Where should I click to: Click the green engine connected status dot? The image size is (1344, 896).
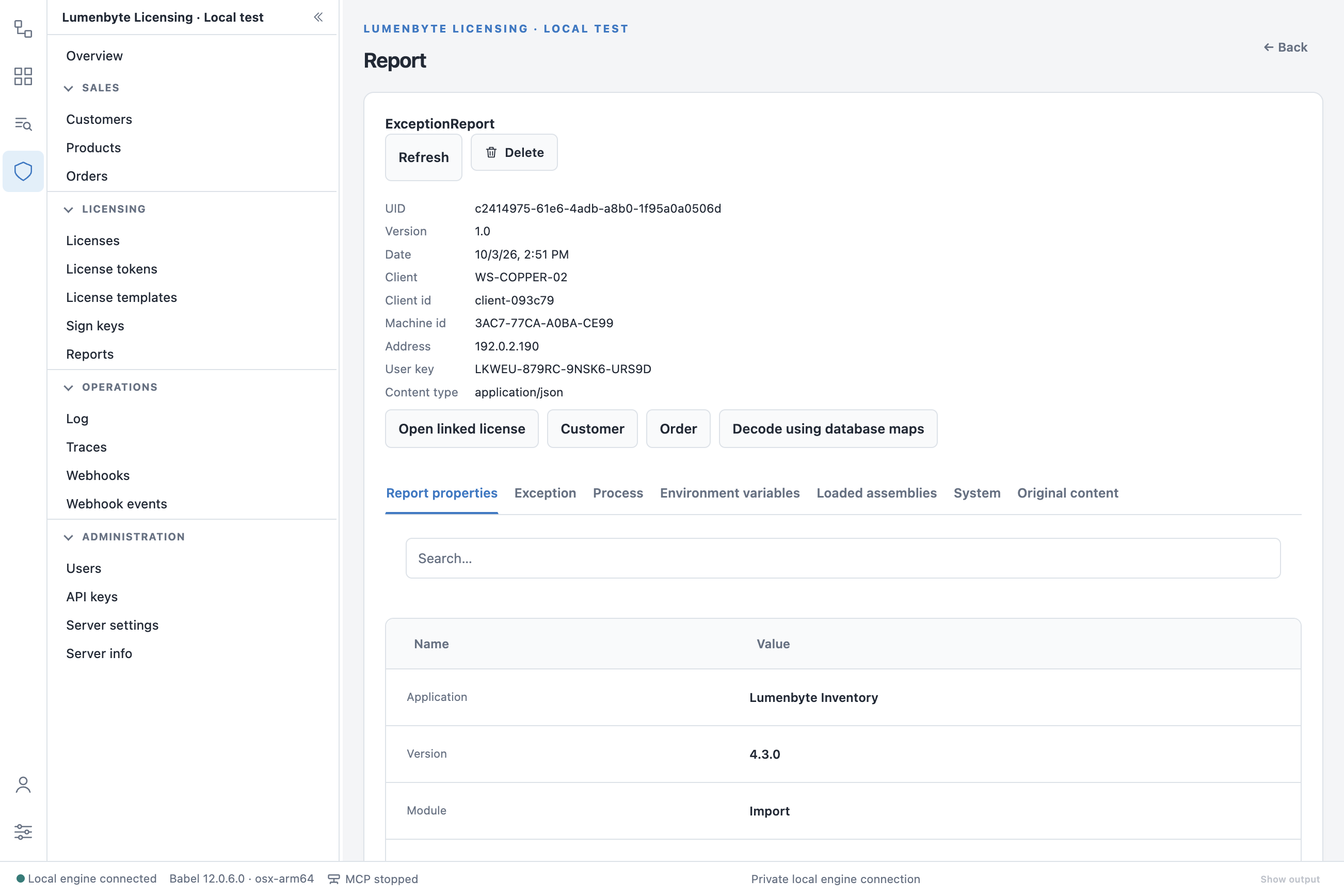pos(21,878)
